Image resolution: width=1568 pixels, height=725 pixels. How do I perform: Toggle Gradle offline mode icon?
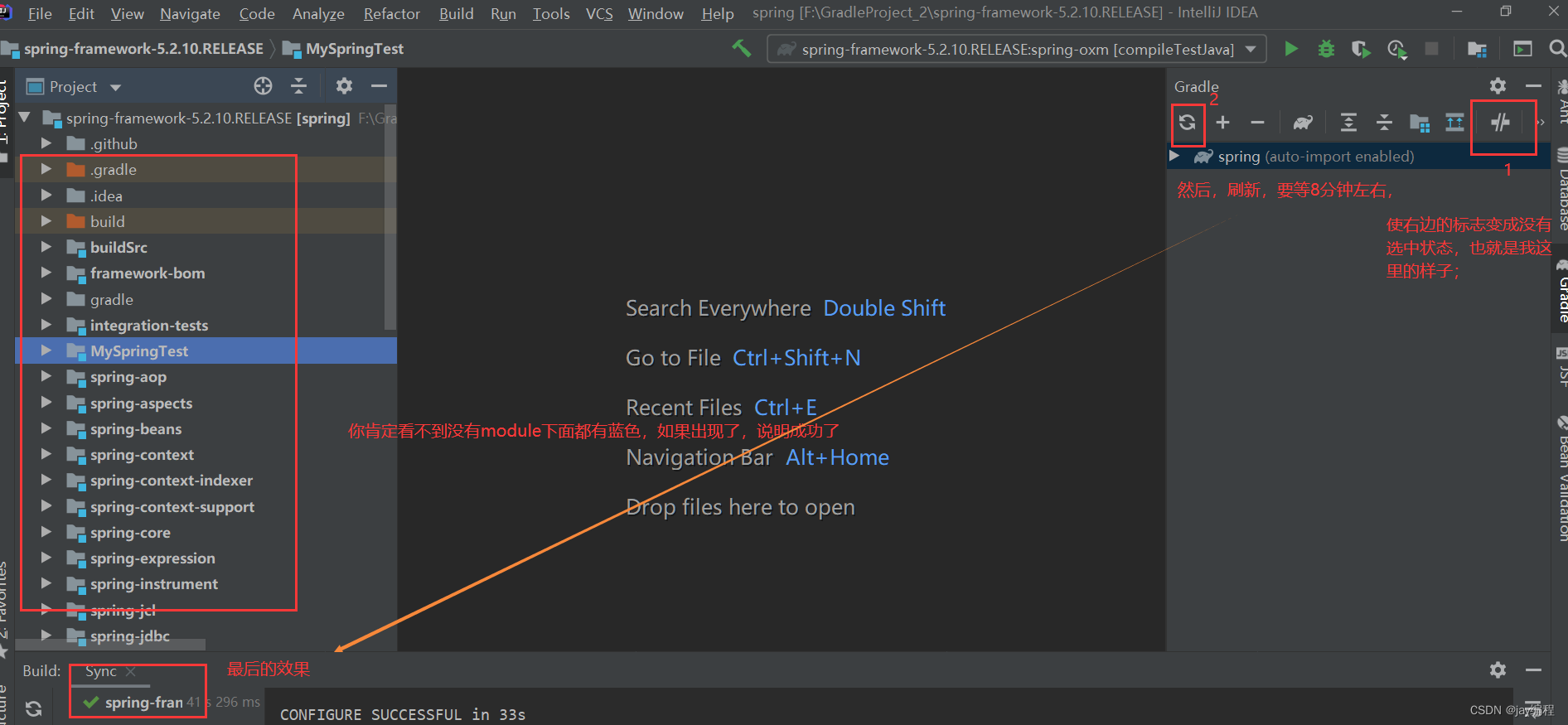(1500, 123)
